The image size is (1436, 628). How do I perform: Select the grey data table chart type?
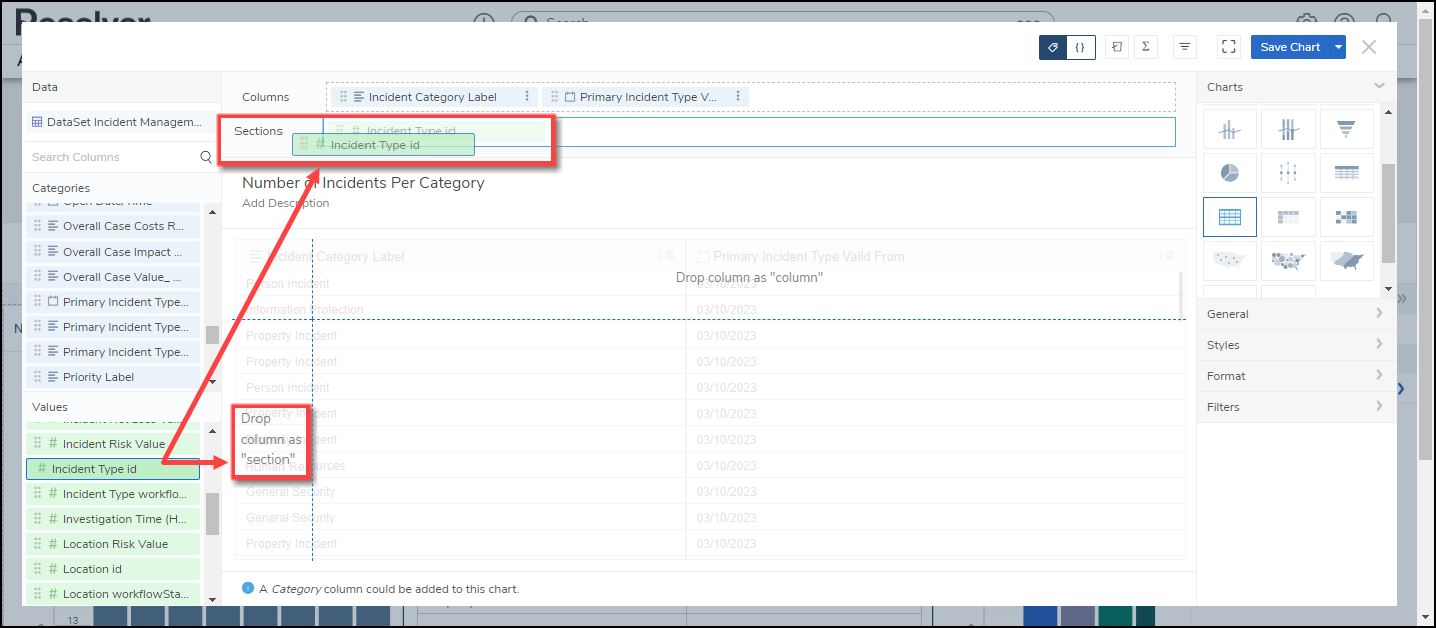[1346, 173]
